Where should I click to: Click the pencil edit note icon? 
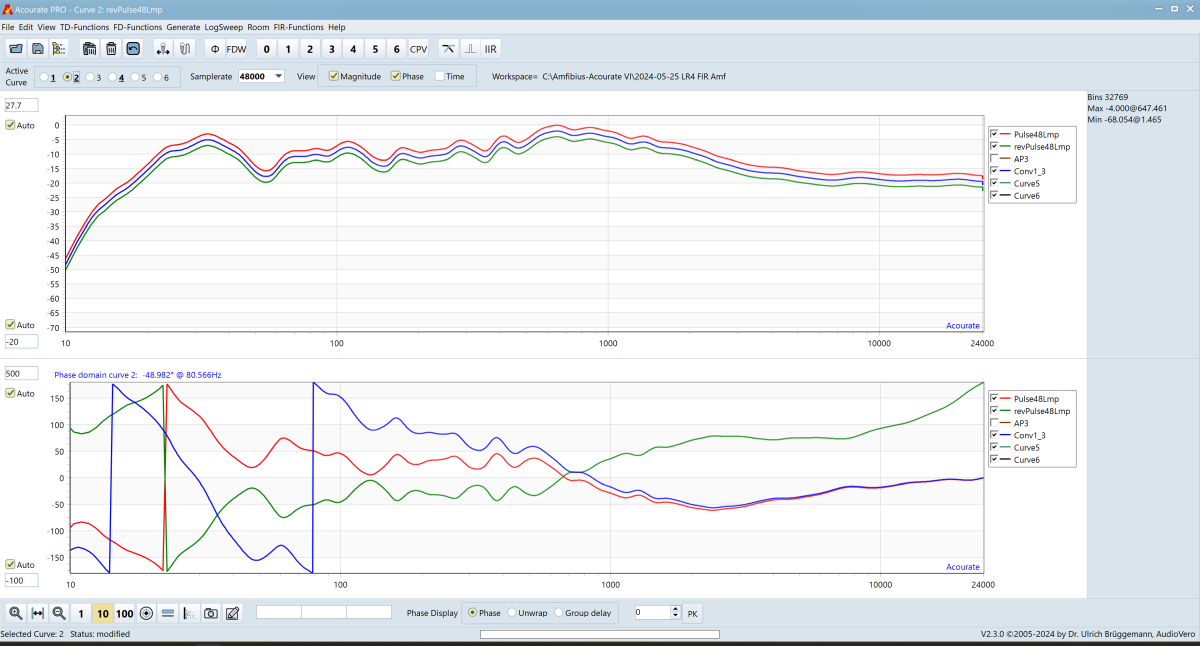point(233,613)
